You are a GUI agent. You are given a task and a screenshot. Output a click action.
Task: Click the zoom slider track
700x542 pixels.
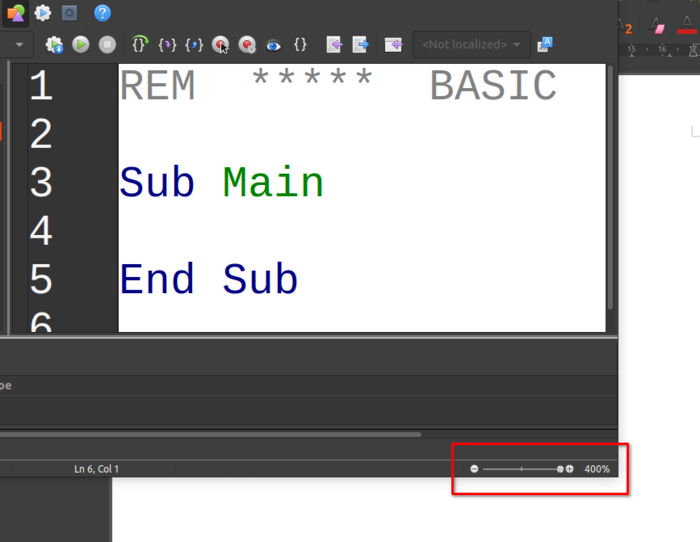[x=521, y=469]
